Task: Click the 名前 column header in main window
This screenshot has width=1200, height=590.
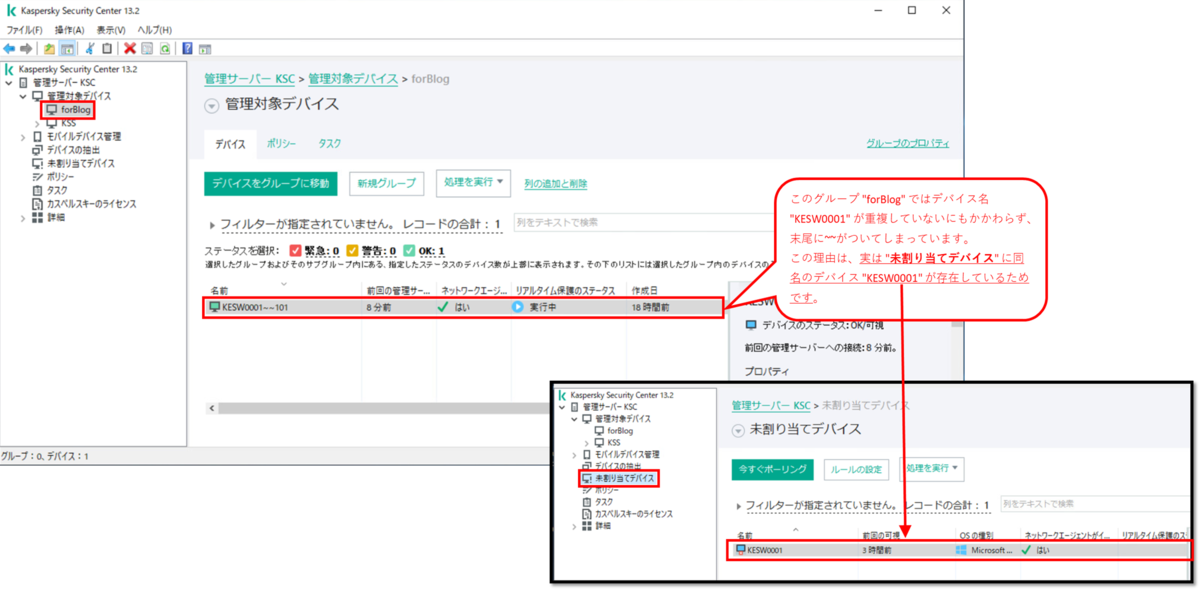Action: (283, 290)
